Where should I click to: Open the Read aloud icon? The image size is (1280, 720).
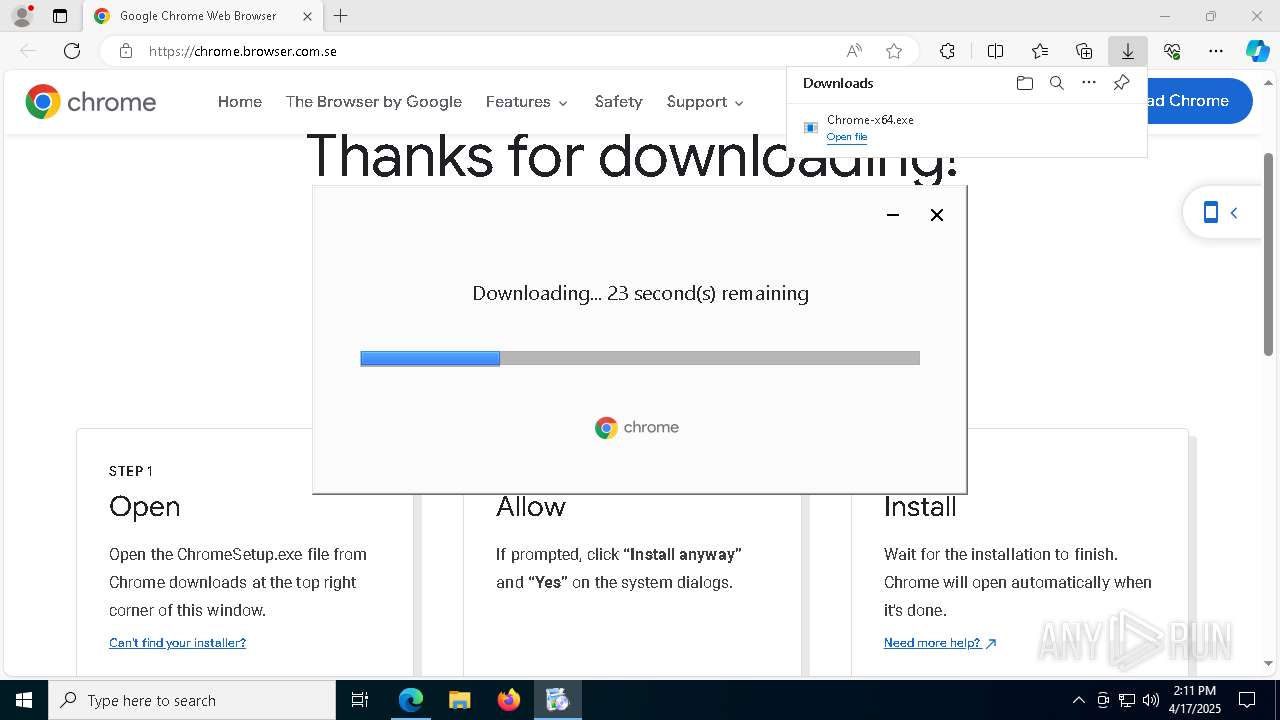point(854,51)
